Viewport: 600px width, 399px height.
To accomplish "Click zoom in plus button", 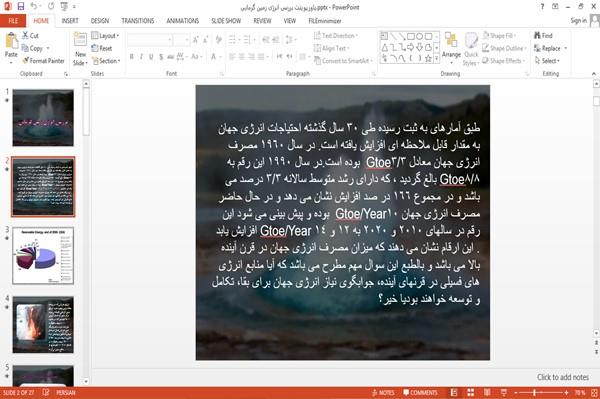I will [566, 392].
